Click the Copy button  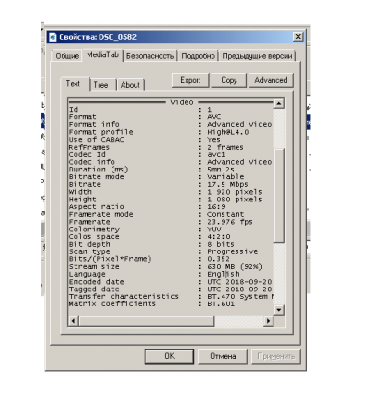pyautogui.click(x=229, y=80)
